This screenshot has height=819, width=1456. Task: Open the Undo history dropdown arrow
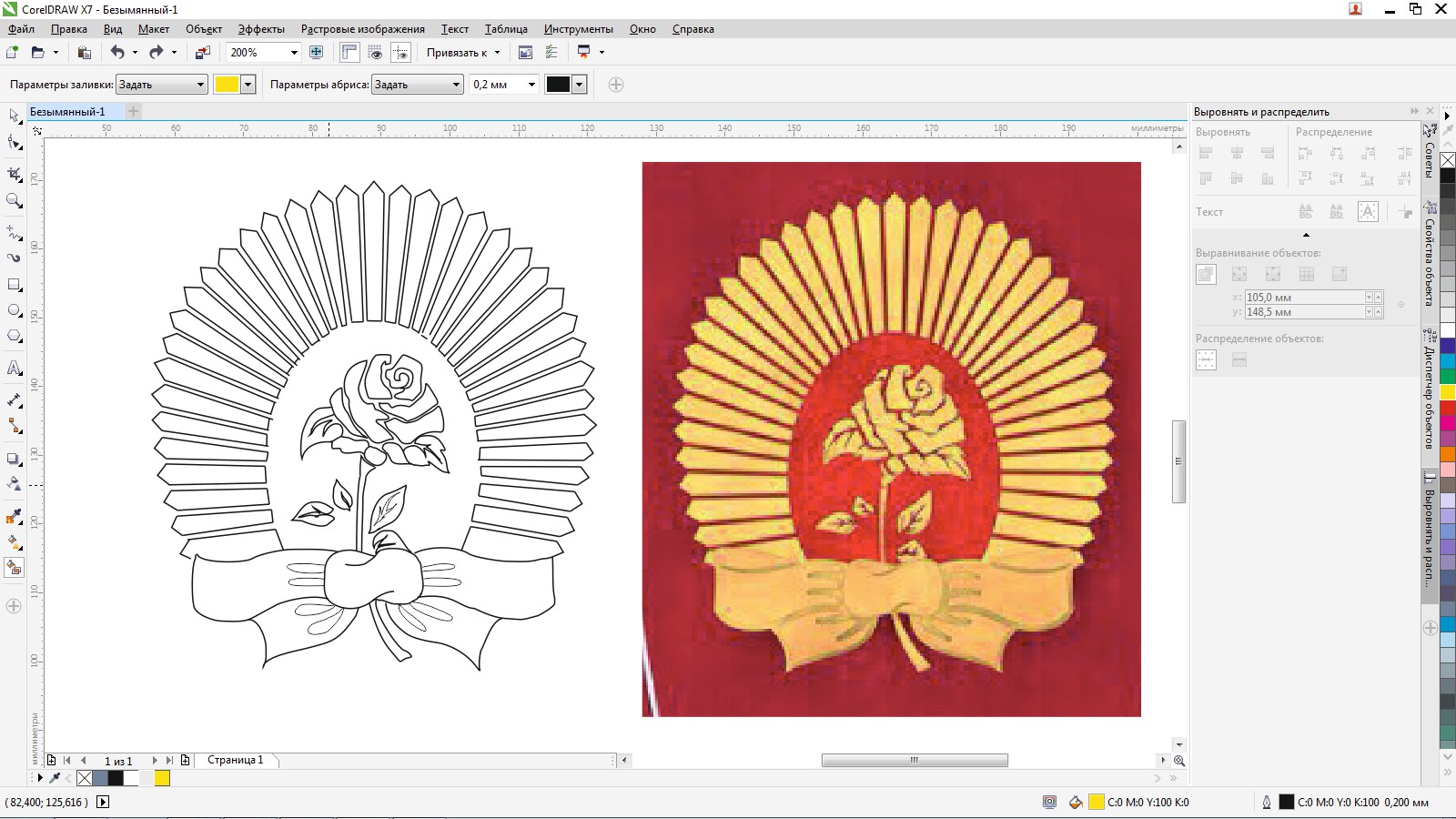tap(135, 53)
